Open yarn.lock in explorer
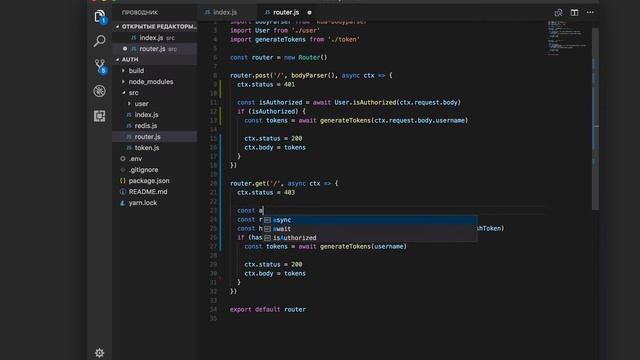Image resolution: width=640 pixels, height=360 pixels. click(155, 203)
